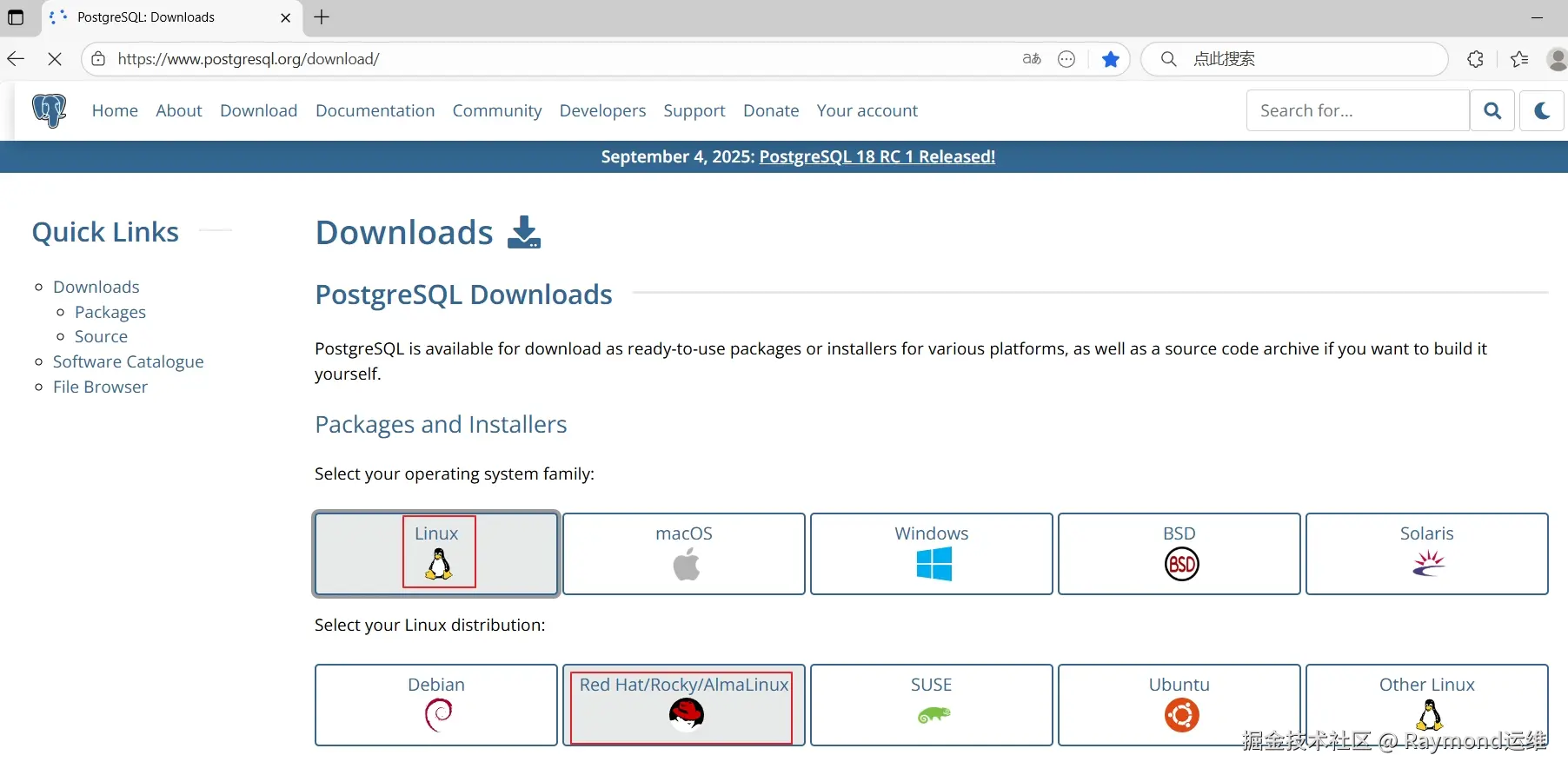Click the magnifier in the browser search box

[1169, 59]
